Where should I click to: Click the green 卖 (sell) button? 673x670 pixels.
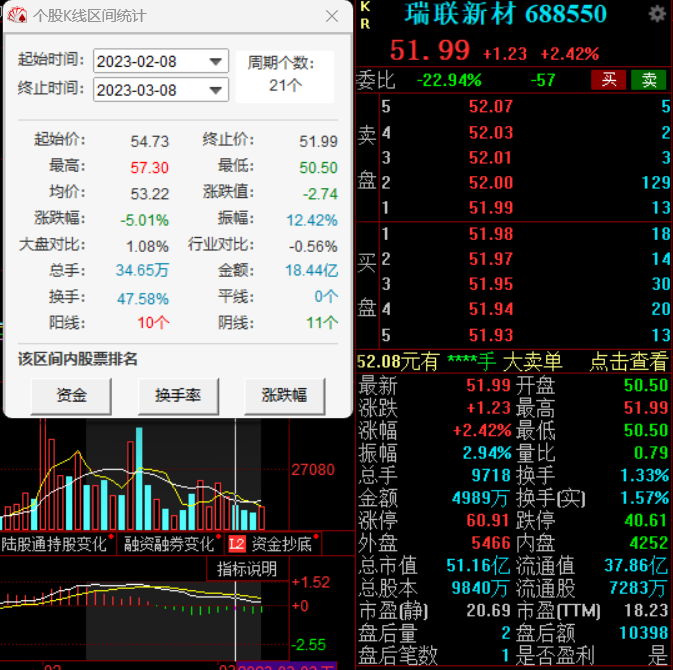tap(649, 79)
